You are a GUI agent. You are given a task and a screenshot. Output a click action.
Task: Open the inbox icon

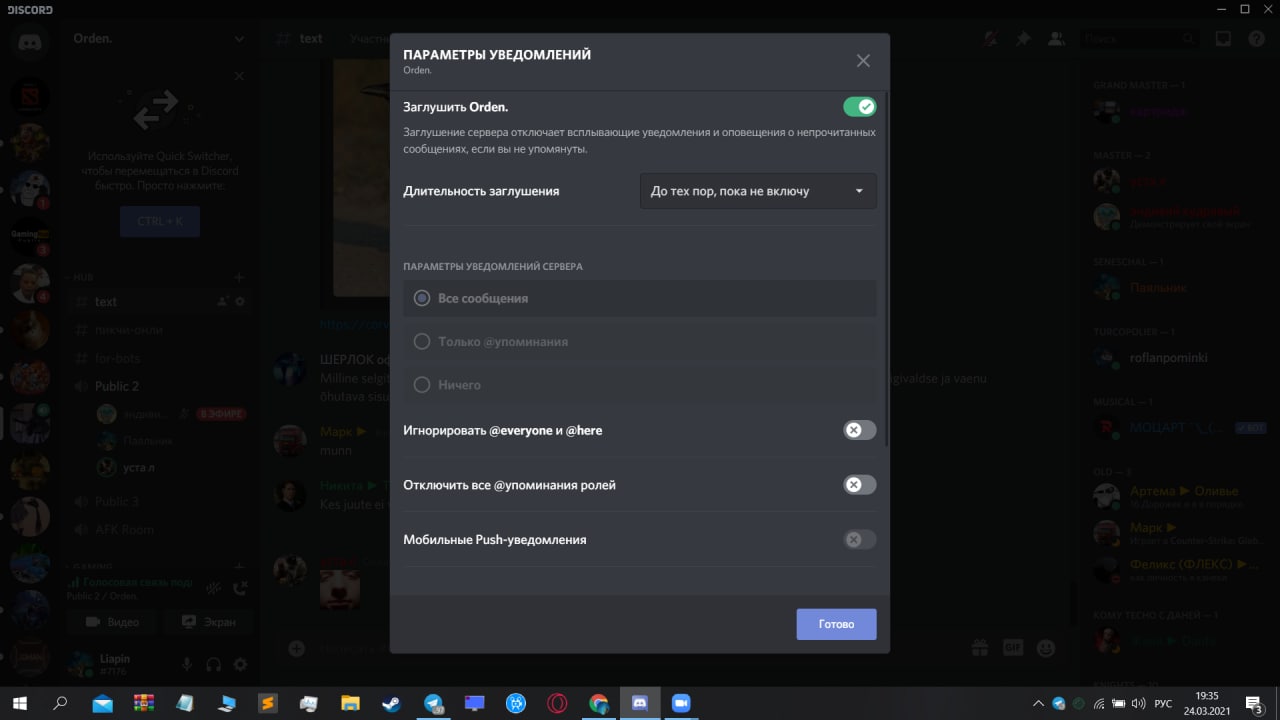click(x=1223, y=39)
